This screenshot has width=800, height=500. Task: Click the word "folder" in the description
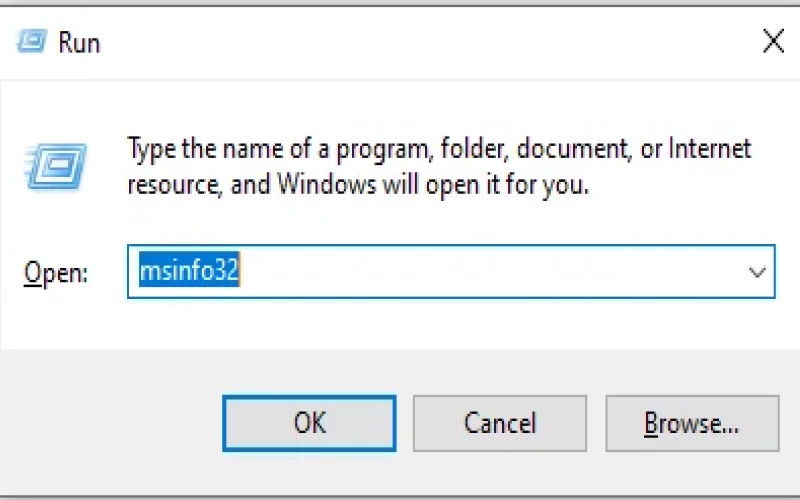click(473, 150)
